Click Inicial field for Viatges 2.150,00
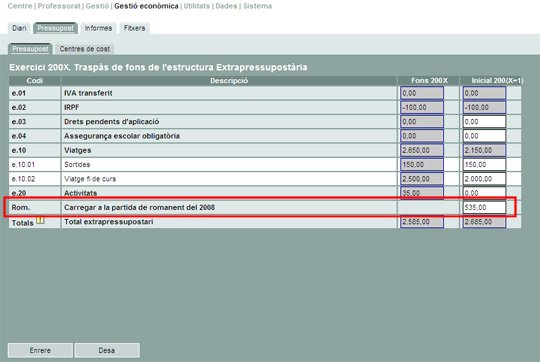Screen dimensions: 540x362 point(484,150)
